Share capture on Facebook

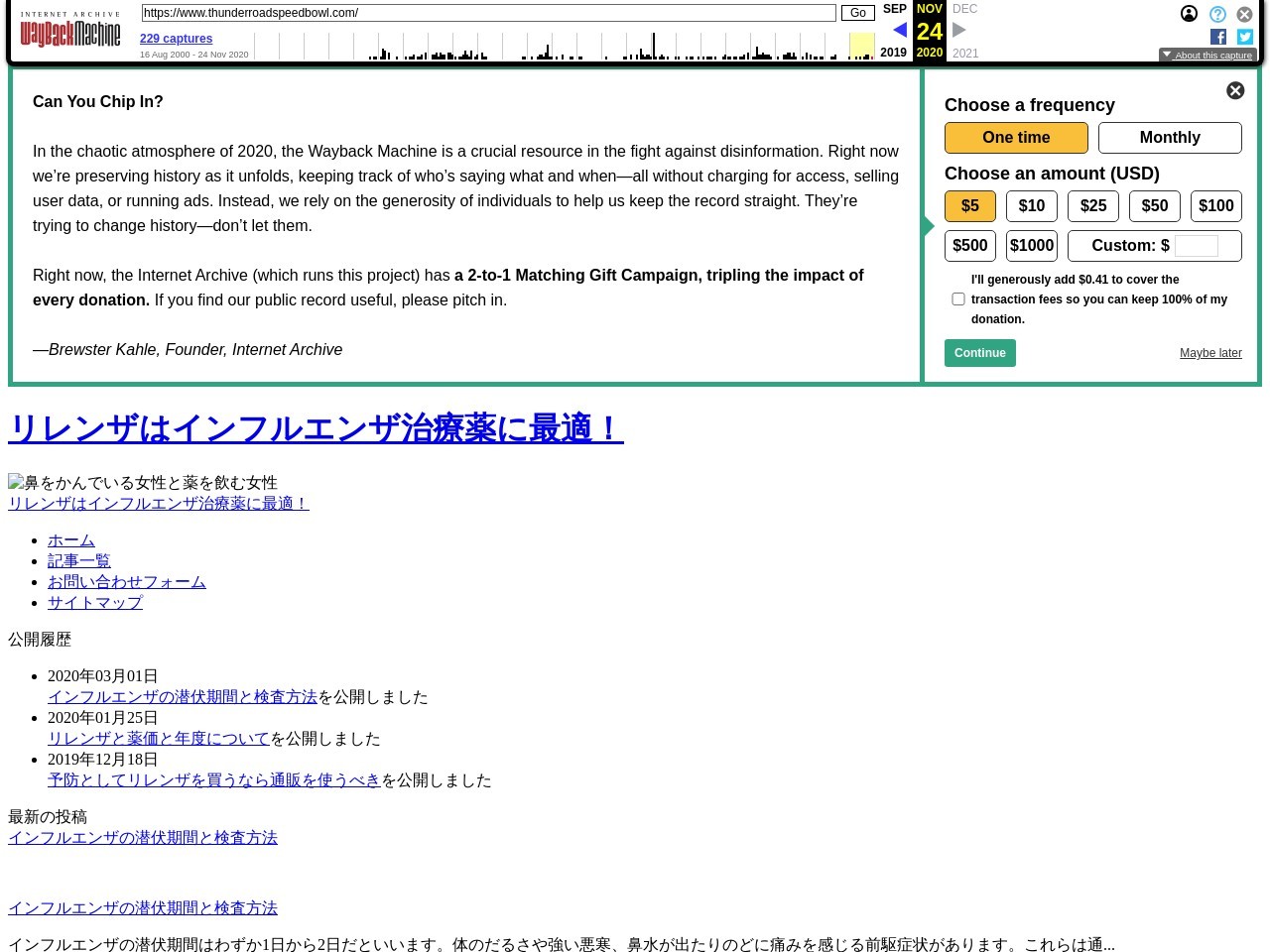point(1218,37)
